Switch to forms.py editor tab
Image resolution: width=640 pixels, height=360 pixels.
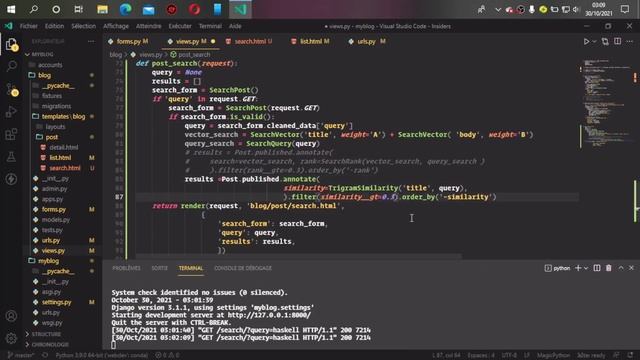[x=128, y=41]
